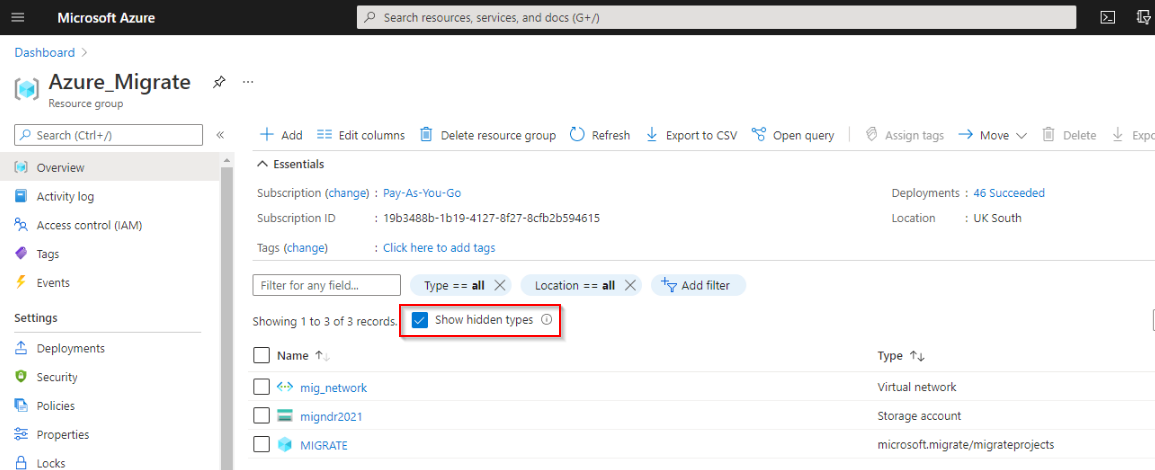Collapse the left sidebar menu
Viewport: 1155px width, 470px height.
(220, 135)
